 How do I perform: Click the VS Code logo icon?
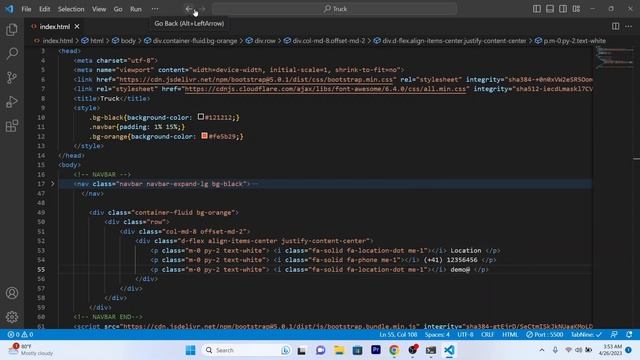9,9
